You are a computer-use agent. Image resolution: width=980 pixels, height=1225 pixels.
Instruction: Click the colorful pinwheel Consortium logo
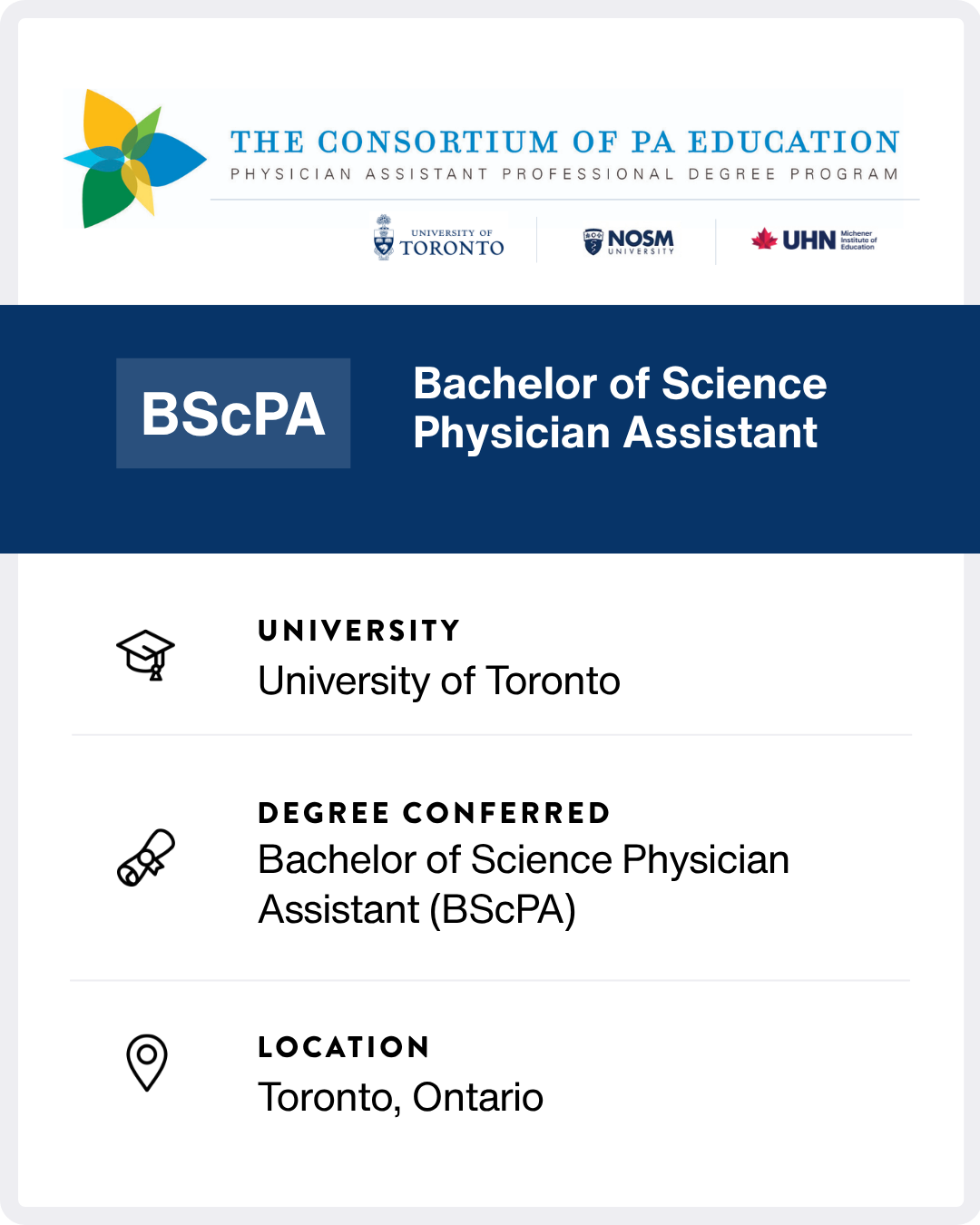(x=134, y=159)
